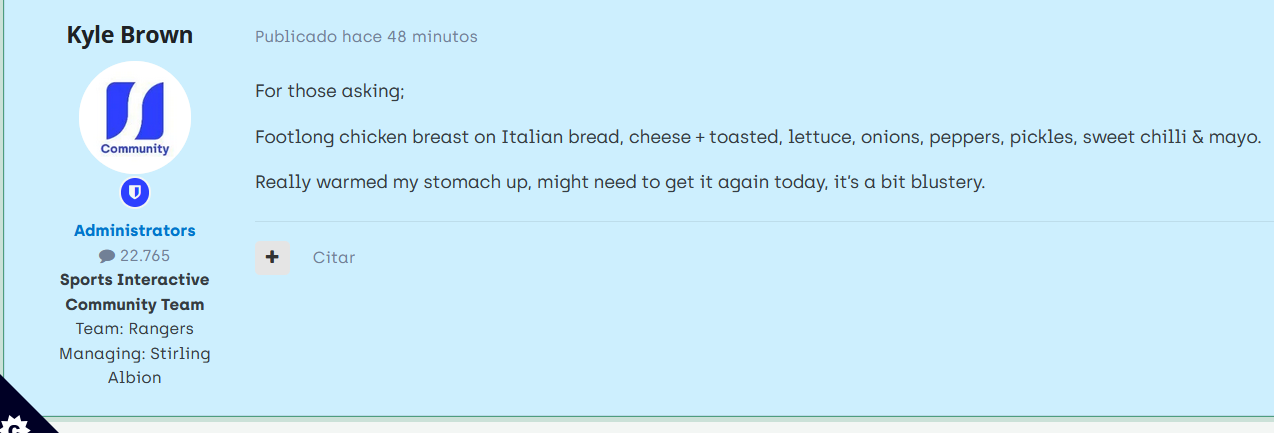The width and height of the screenshot is (1274, 433).
Task: Click the 'For those asking;' line
Action: pyautogui.click(x=329, y=91)
